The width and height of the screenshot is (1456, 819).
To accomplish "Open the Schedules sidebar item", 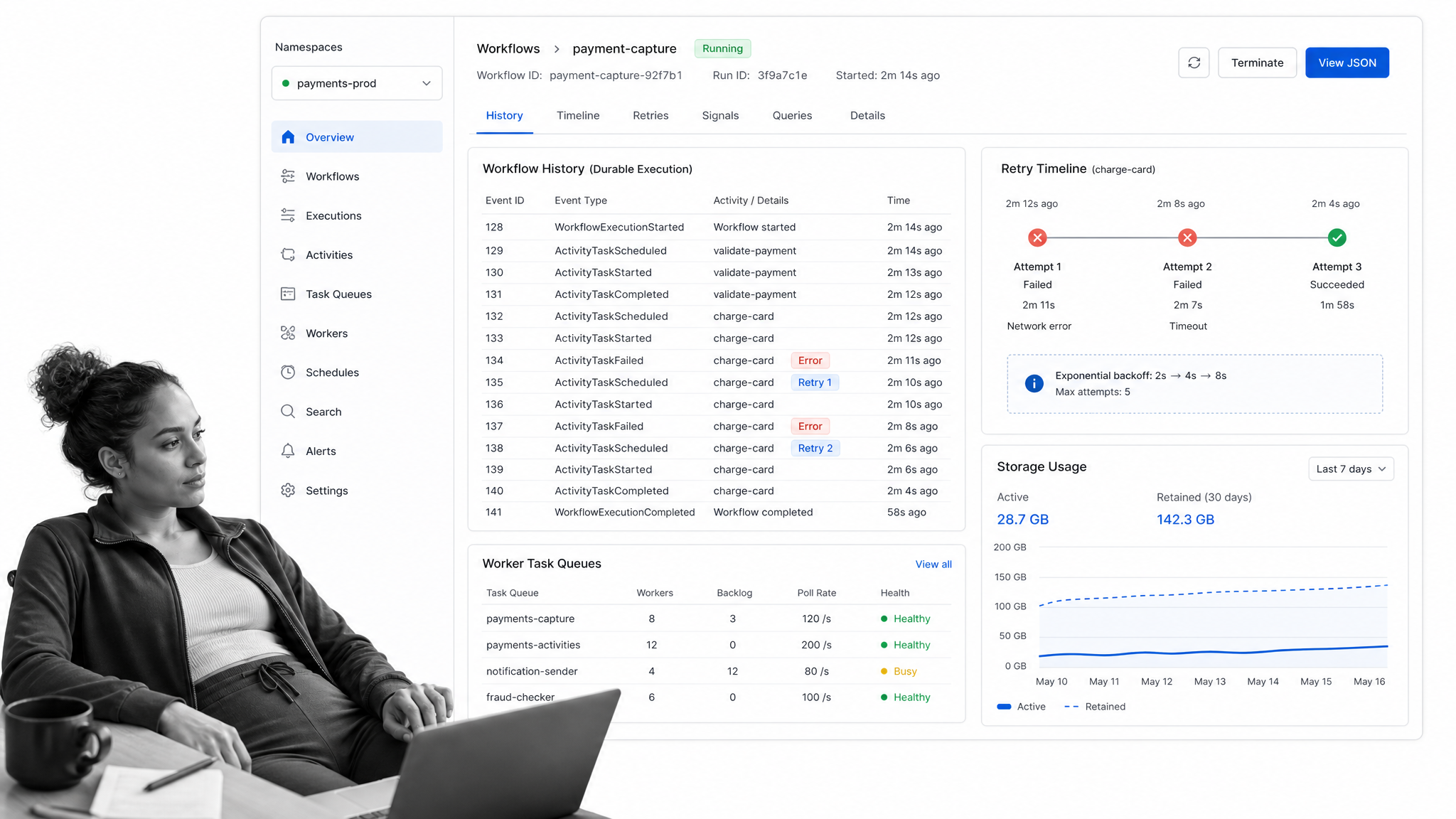I will pyautogui.click(x=357, y=372).
